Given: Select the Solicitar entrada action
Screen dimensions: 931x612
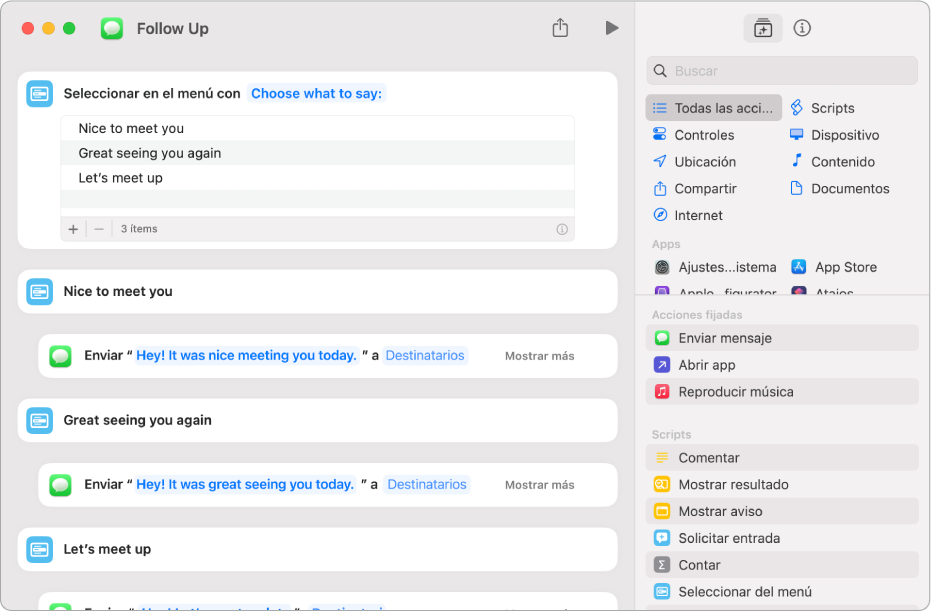Looking at the screenshot, I should pos(782,538).
